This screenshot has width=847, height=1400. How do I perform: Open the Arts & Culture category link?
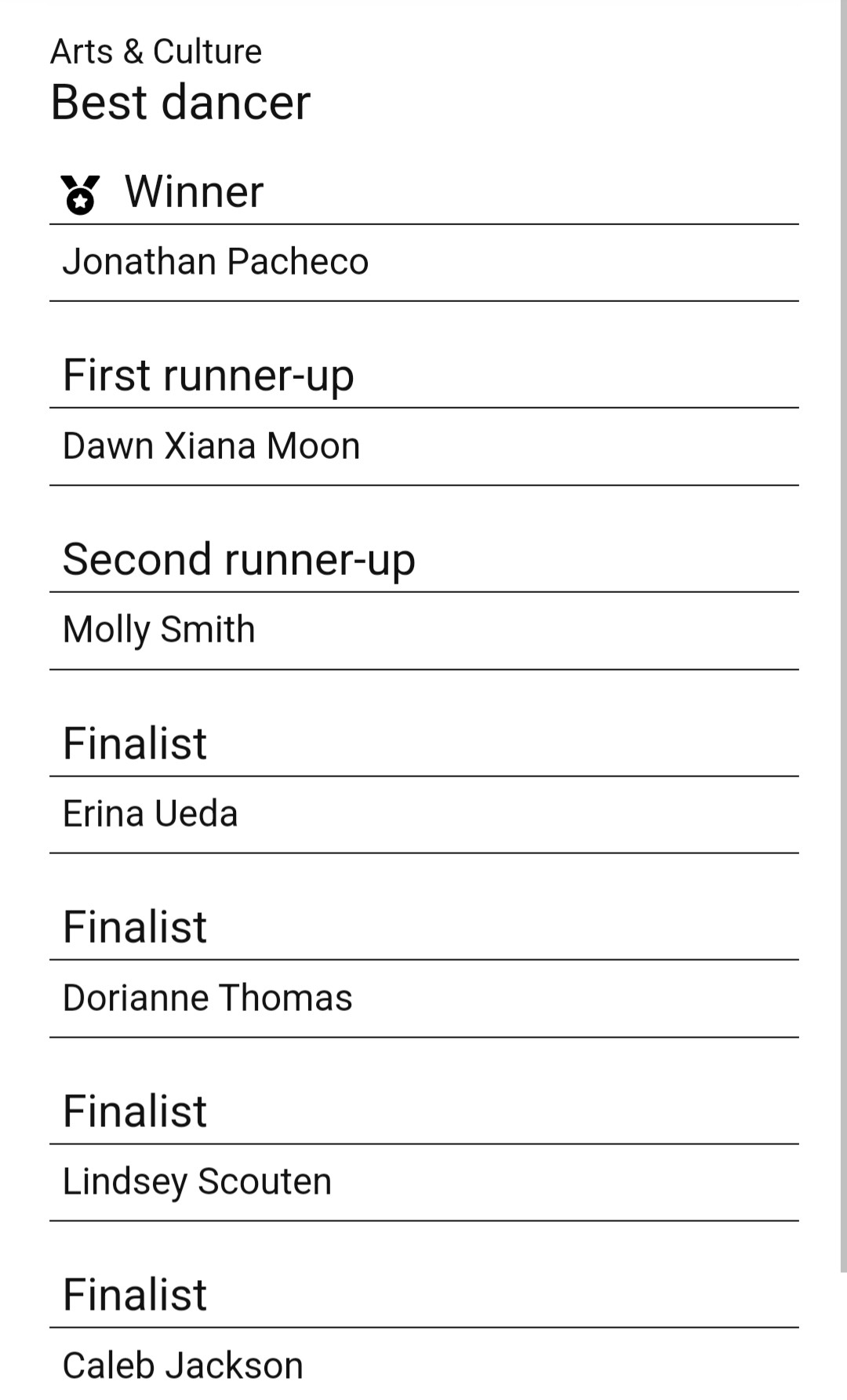pyautogui.click(x=156, y=52)
